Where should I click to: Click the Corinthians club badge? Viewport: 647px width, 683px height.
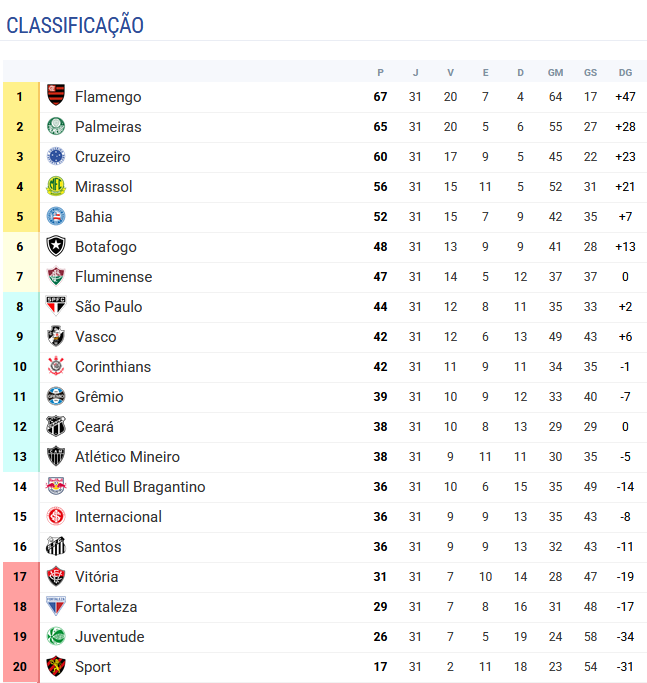coord(56,367)
